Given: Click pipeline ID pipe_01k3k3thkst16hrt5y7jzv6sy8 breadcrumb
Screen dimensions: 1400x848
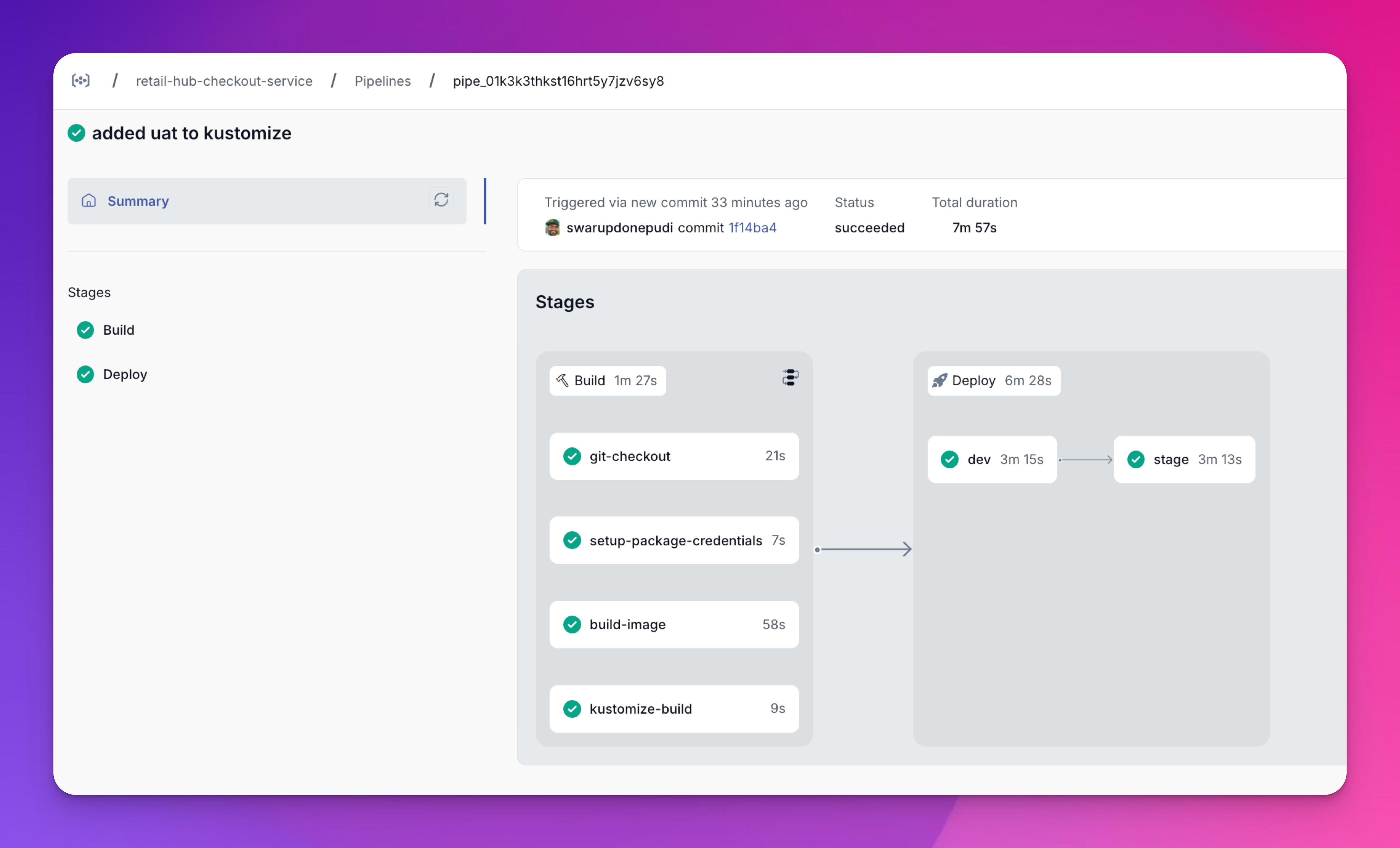Looking at the screenshot, I should click(558, 81).
